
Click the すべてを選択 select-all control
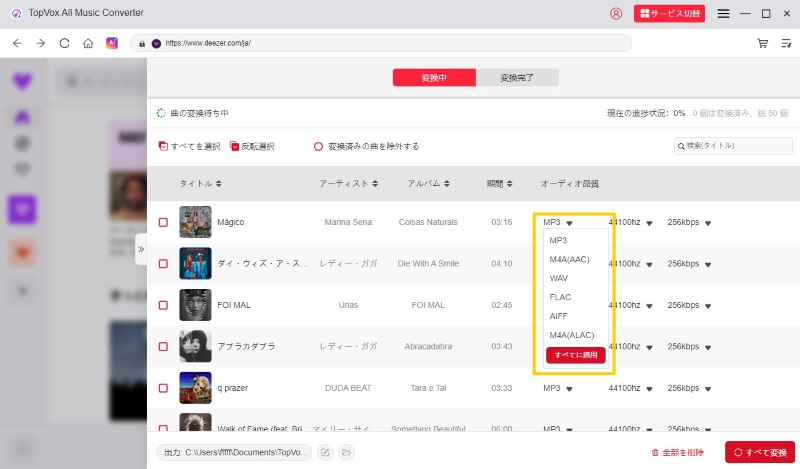point(189,146)
